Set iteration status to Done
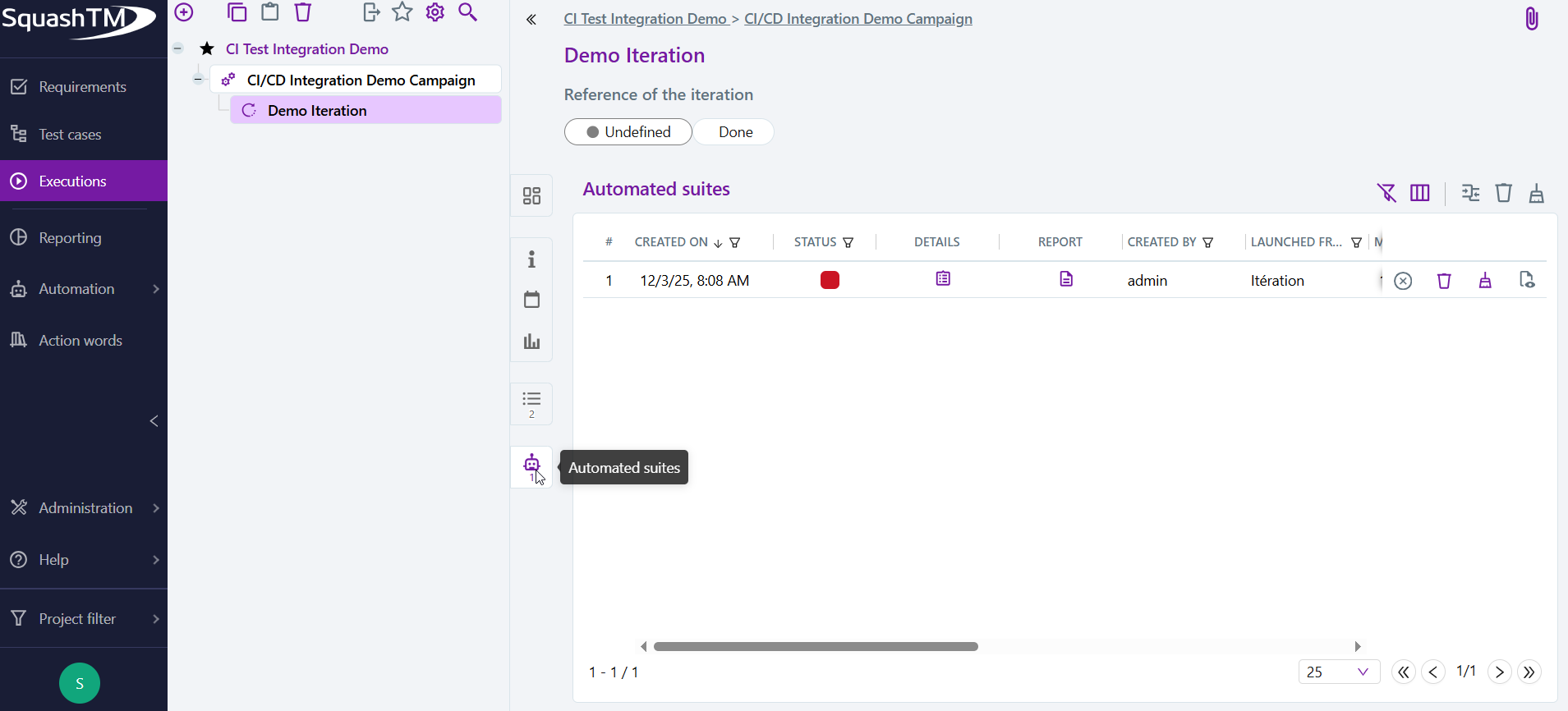This screenshot has width=1568, height=711. pyautogui.click(x=735, y=132)
